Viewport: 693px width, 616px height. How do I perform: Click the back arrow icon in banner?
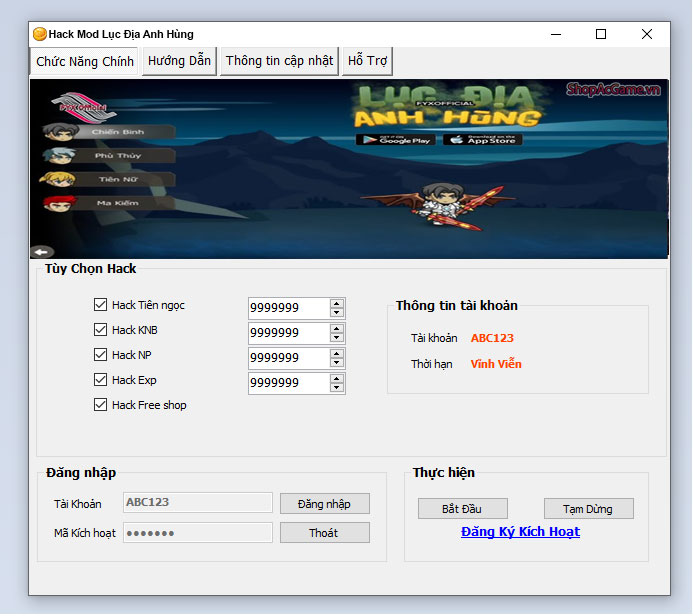click(x=42, y=252)
